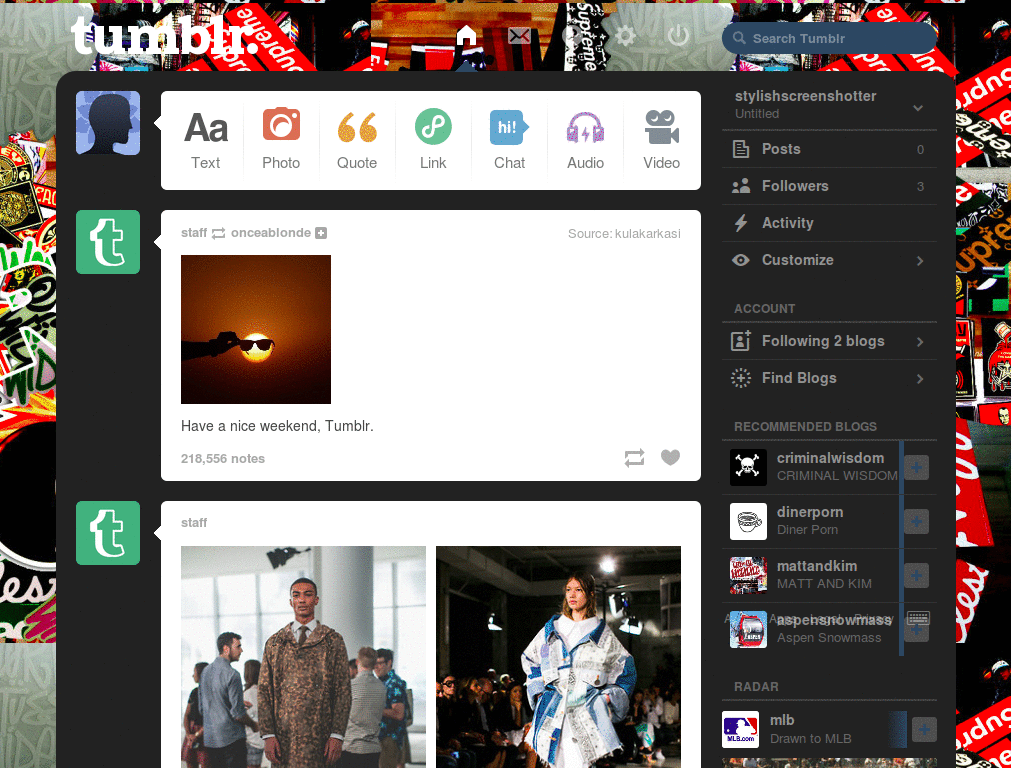The height and width of the screenshot is (768, 1024).
Task: Click the Activity lightning bolt icon
Action: click(741, 223)
